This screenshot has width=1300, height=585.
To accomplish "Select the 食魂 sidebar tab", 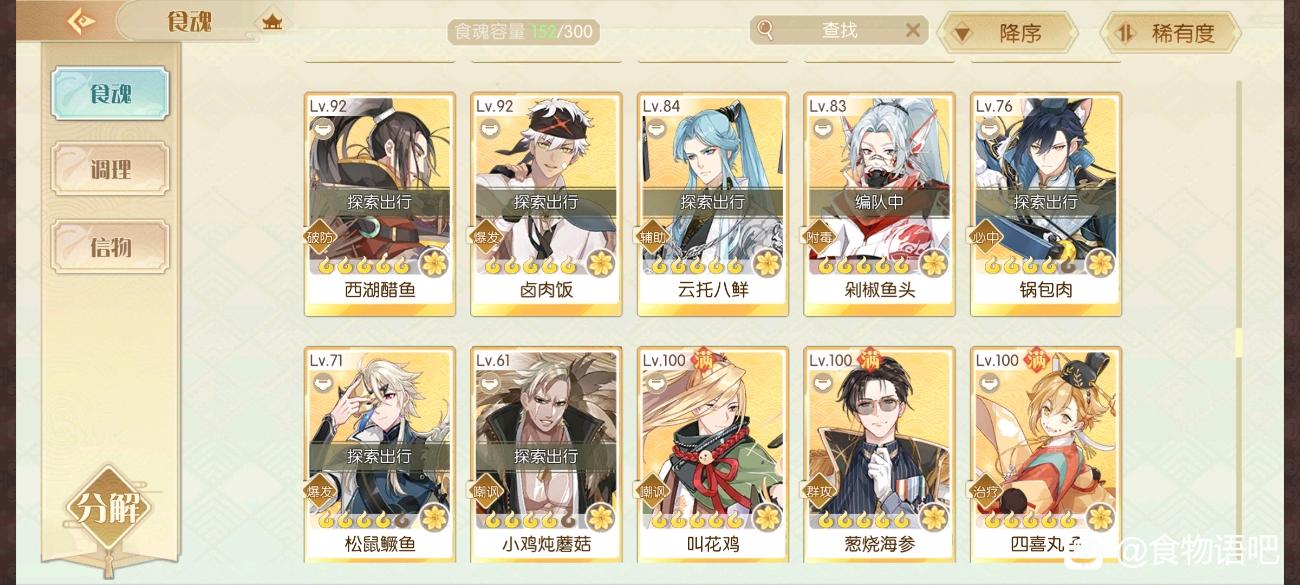I will (110, 93).
